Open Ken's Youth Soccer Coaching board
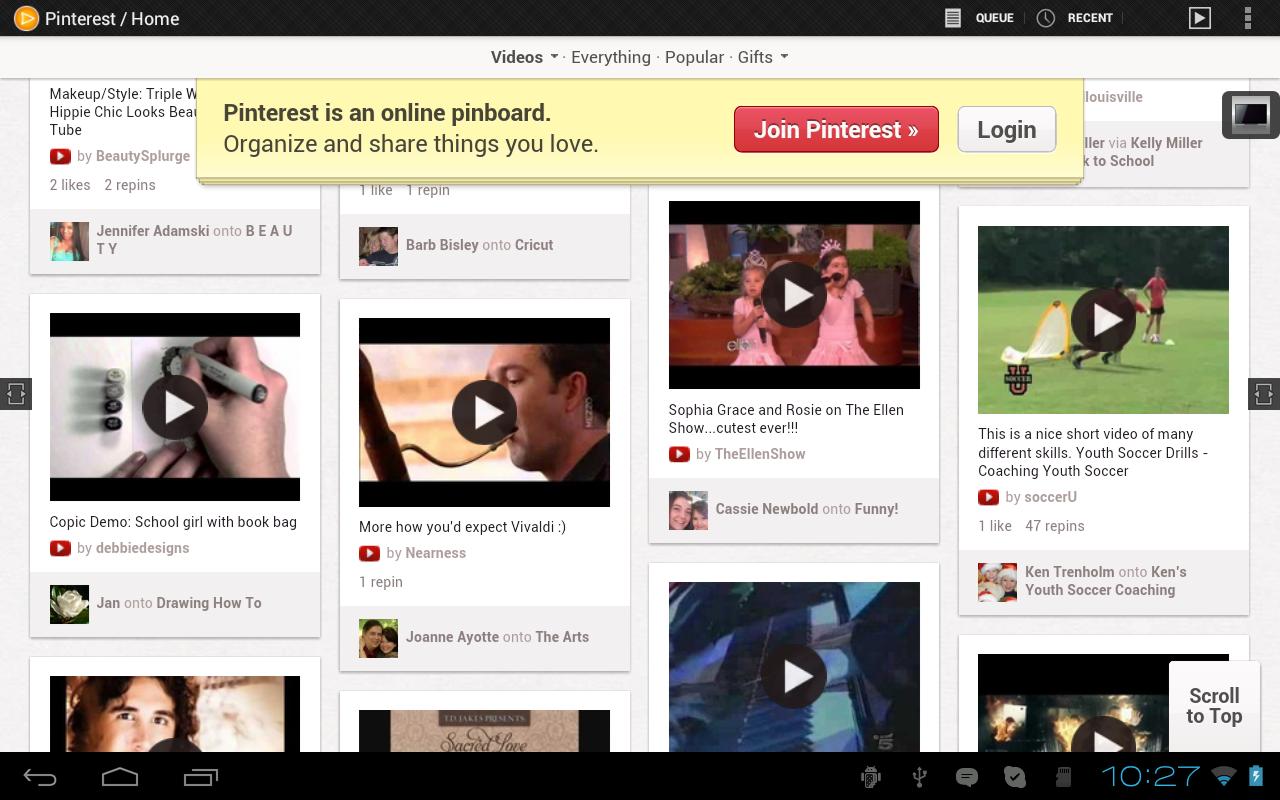The width and height of the screenshot is (1280, 800). 1106,581
